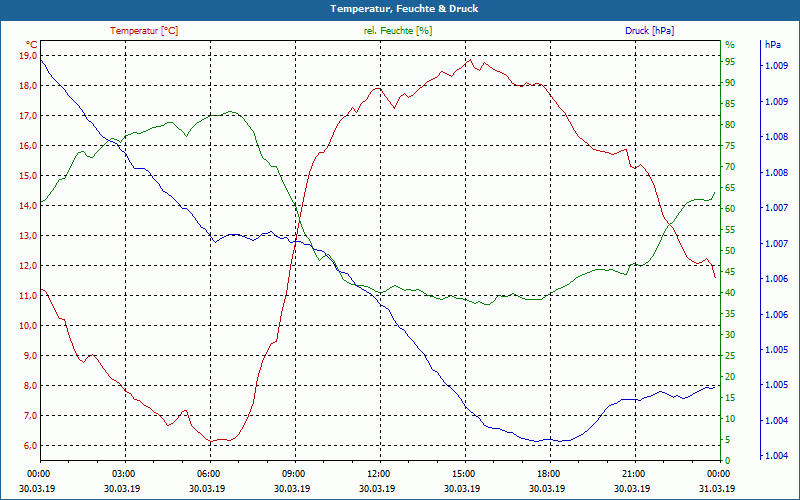800x500 pixels.
Task: Click the 03:00 time axis label
Action: tap(122, 473)
